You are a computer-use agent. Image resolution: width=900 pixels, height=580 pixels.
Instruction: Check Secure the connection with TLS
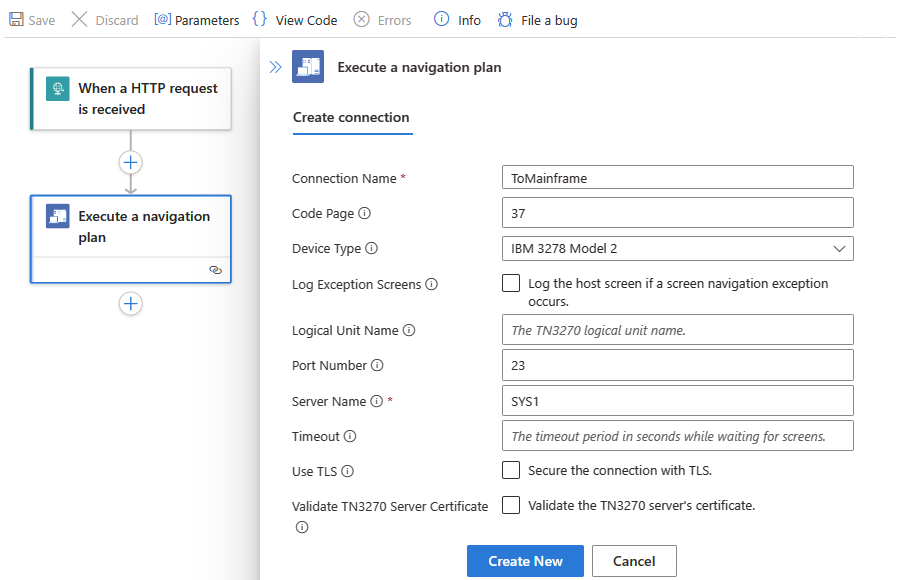[511, 470]
